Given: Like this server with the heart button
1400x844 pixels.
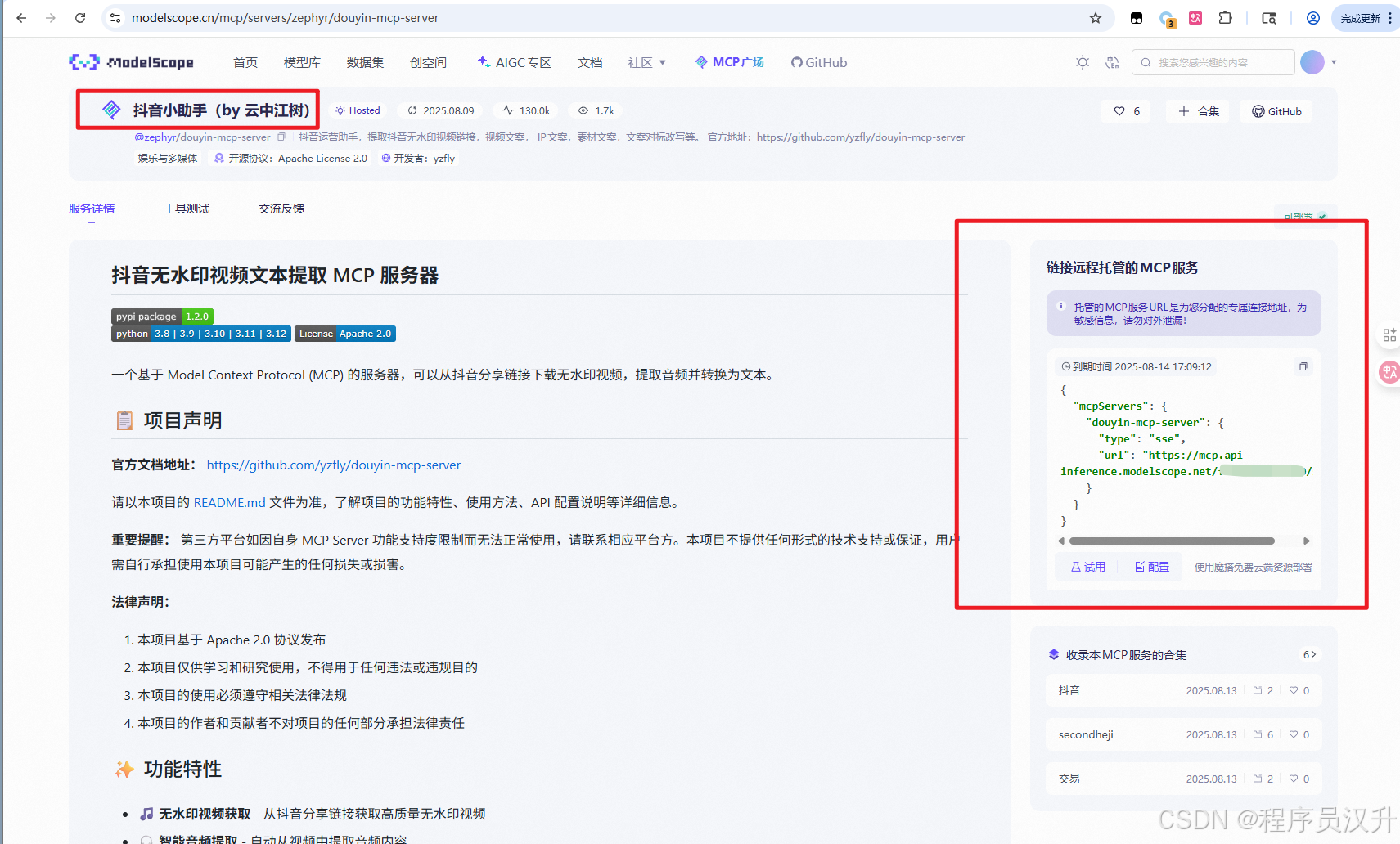Looking at the screenshot, I should [x=1127, y=111].
